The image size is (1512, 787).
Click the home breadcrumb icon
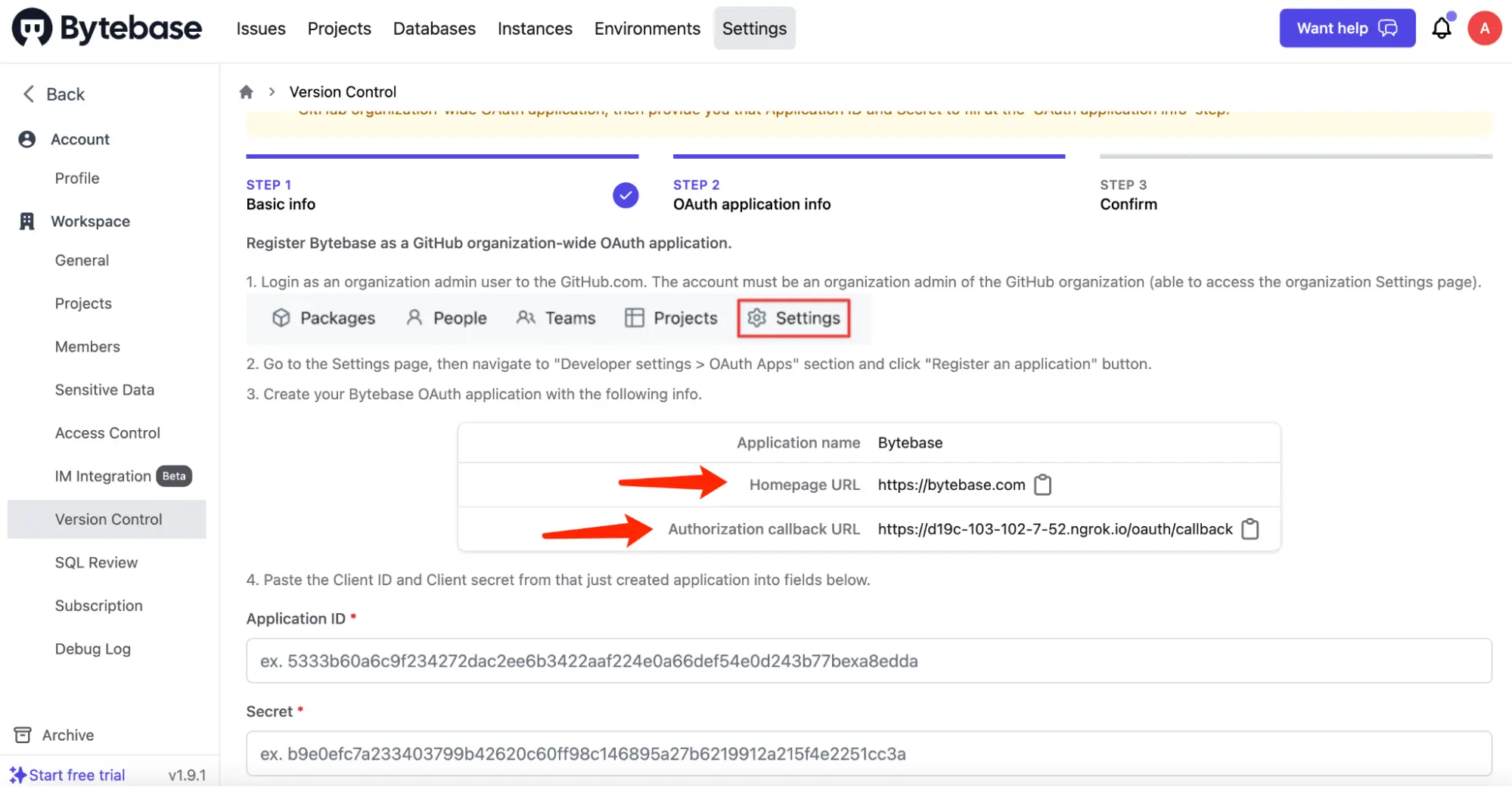[x=246, y=92]
